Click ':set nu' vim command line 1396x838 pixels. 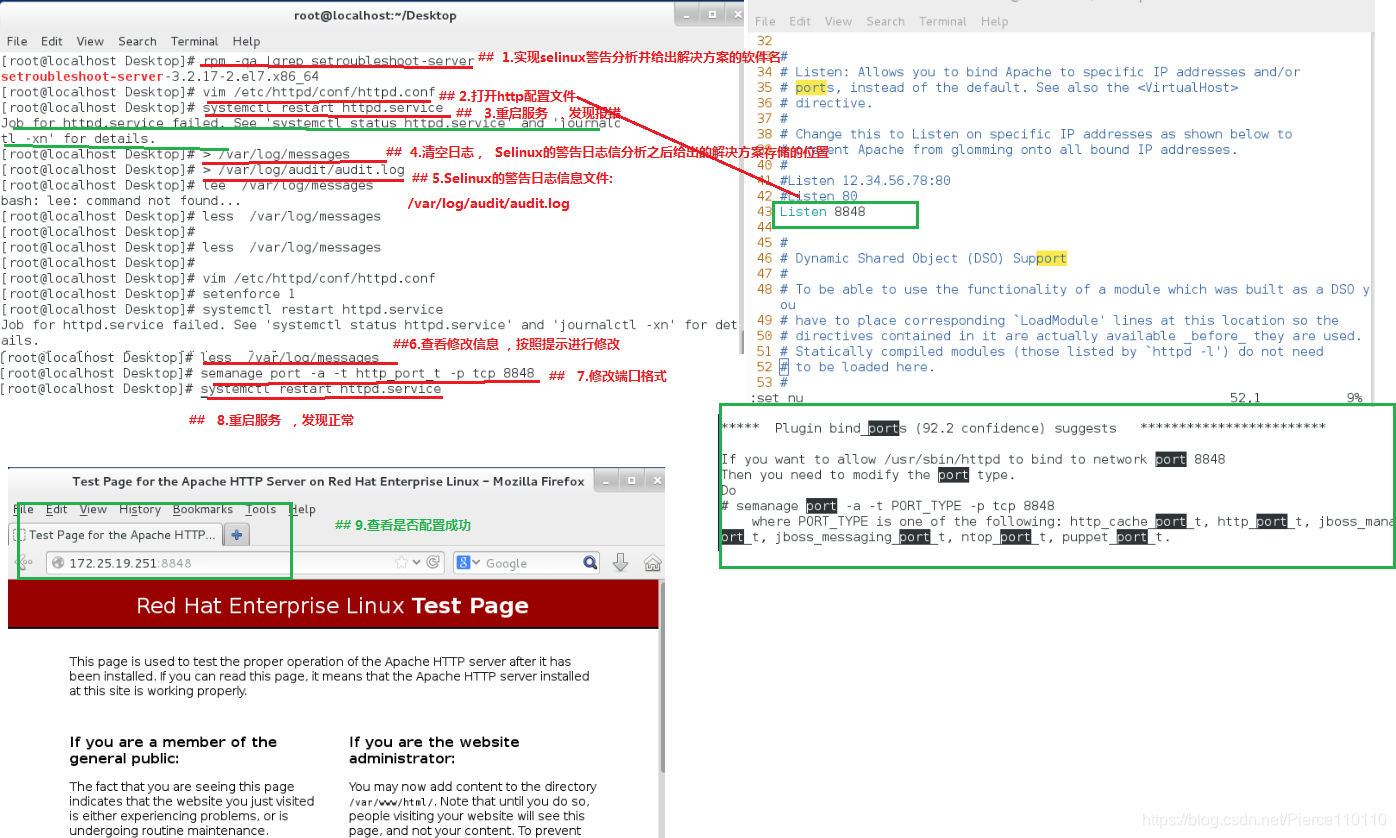[777, 398]
